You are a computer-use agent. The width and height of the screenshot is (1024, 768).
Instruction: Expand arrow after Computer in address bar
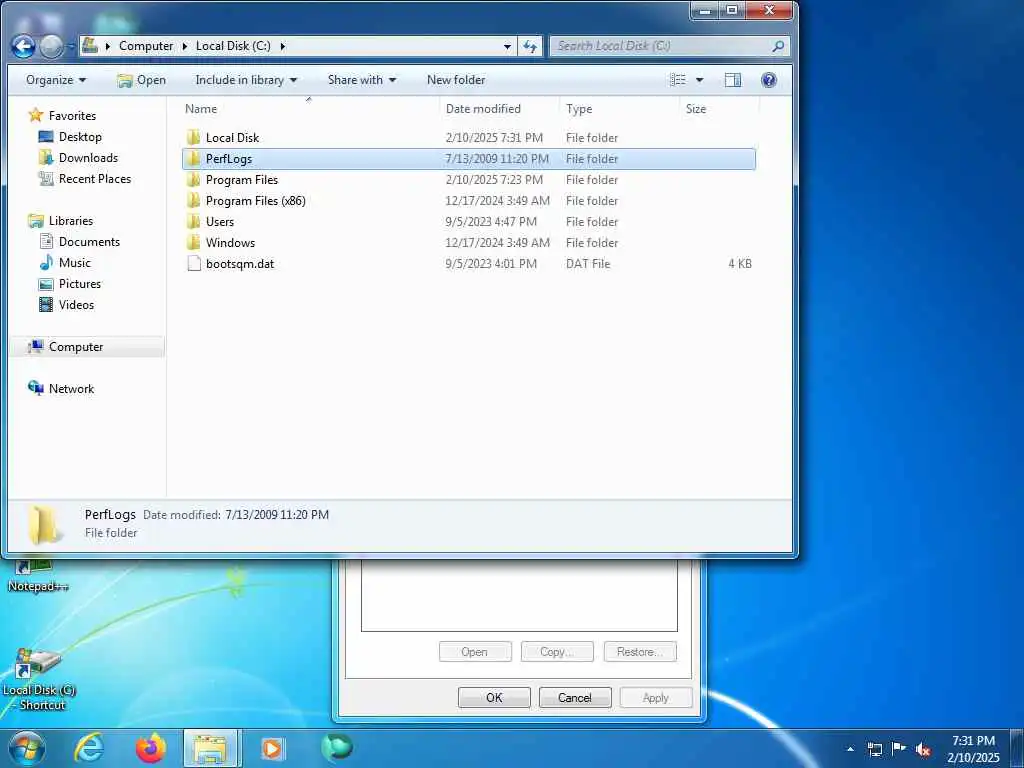(185, 46)
